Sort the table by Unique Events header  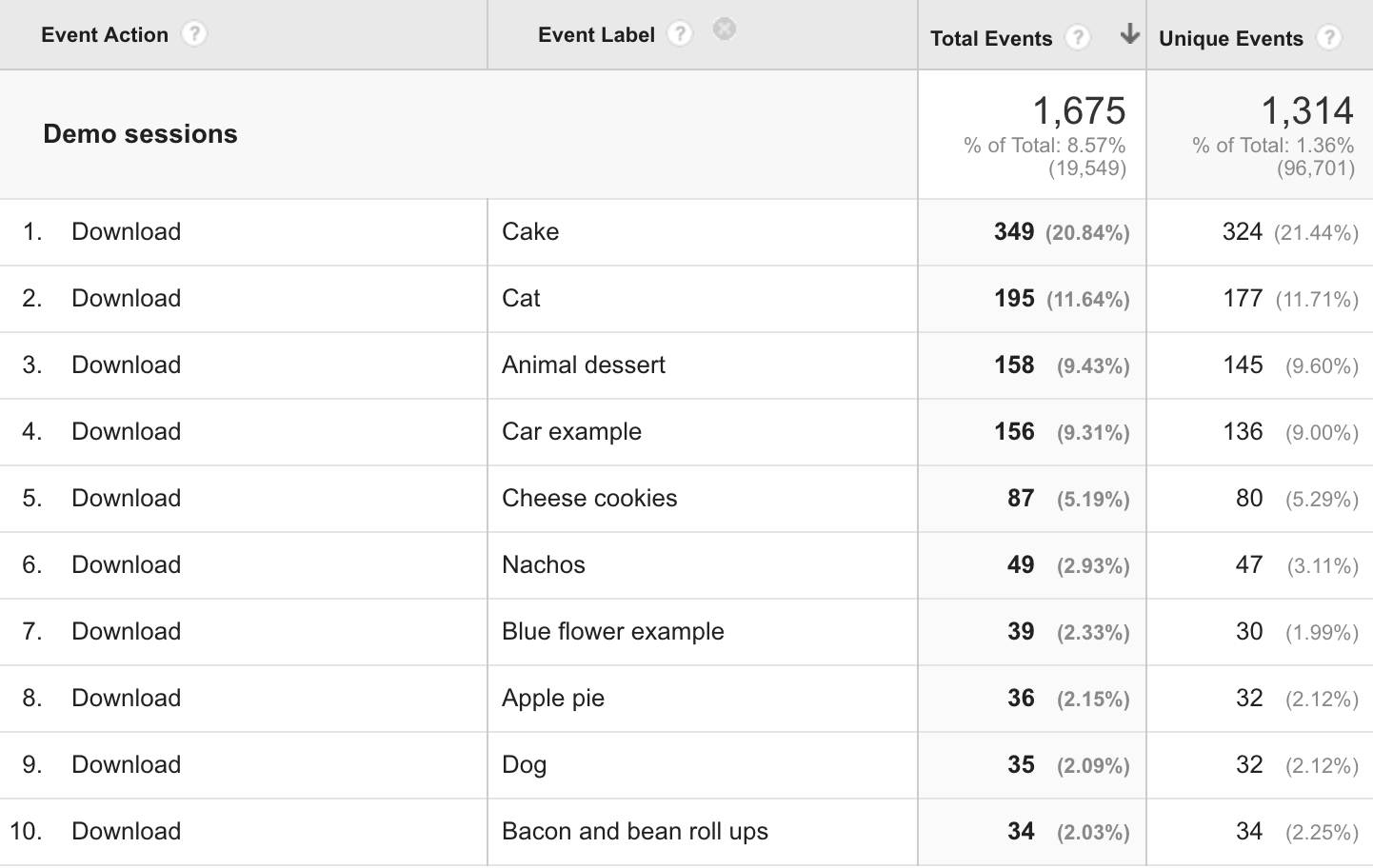click(x=1230, y=39)
